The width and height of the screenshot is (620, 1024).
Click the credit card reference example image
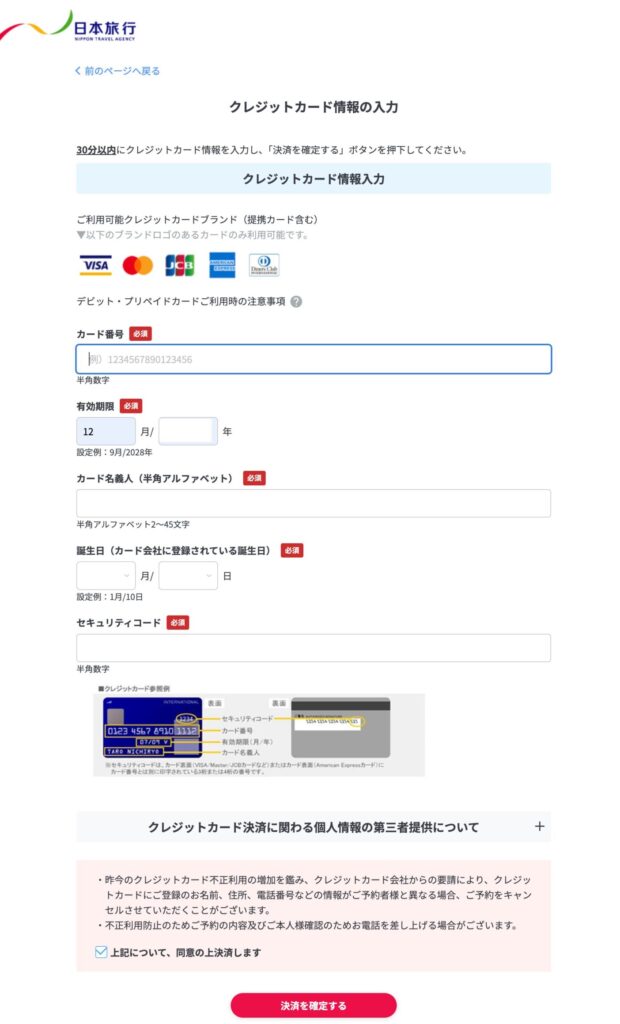point(259,731)
